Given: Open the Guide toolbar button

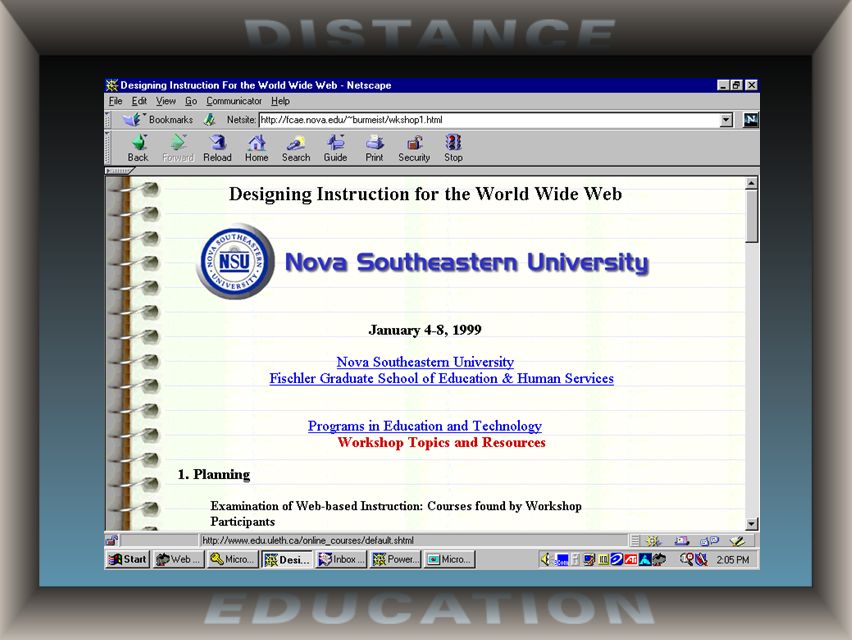Looking at the screenshot, I should click(x=335, y=149).
